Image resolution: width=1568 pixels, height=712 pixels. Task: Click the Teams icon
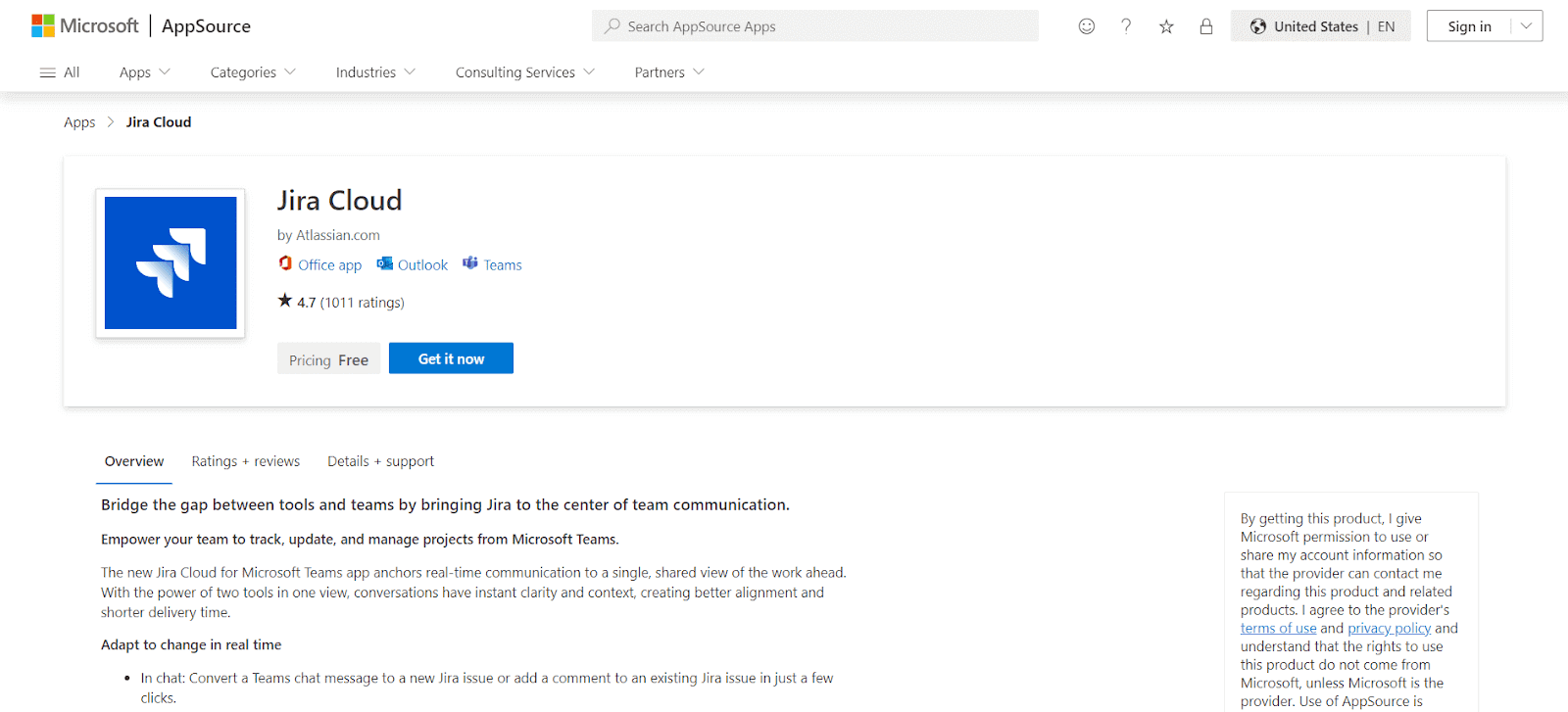(471, 263)
